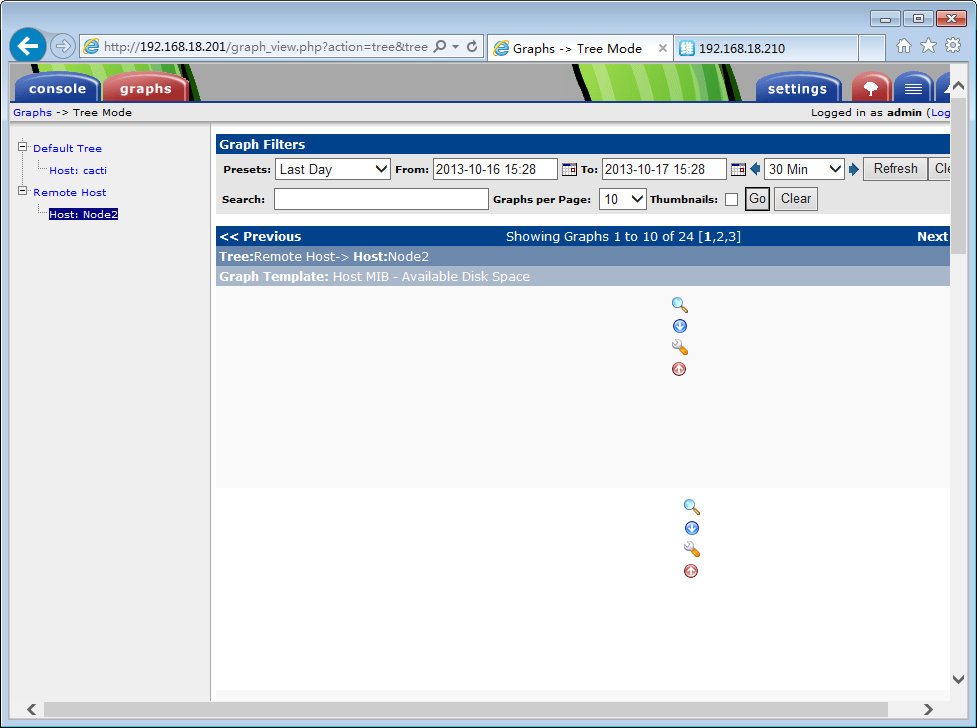Export first graph CSV with the blue download icon
This screenshot has width=977, height=728.
[x=679, y=326]
